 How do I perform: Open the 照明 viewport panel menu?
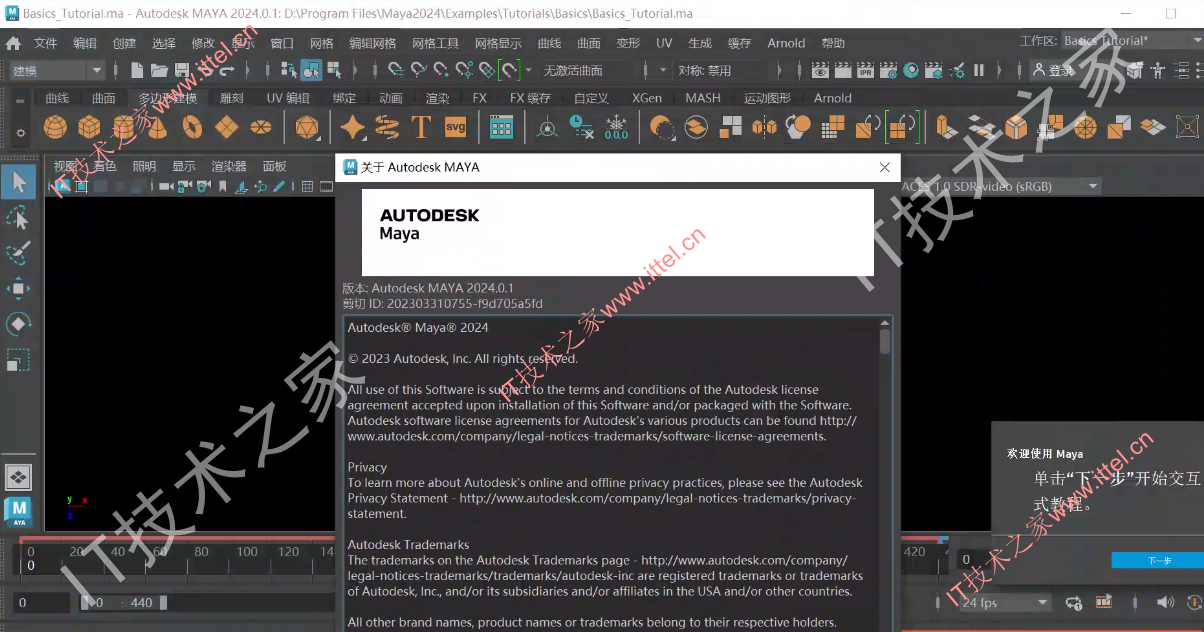coord(144,166)
